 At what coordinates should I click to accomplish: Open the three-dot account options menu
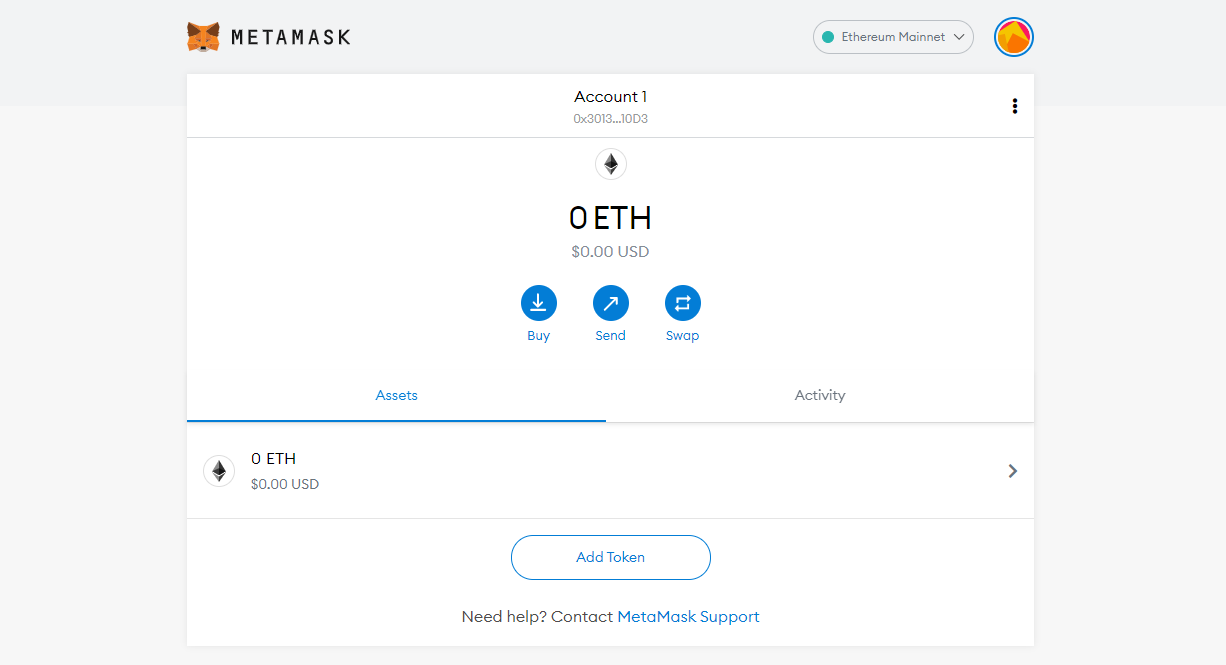pos(1015,106)
